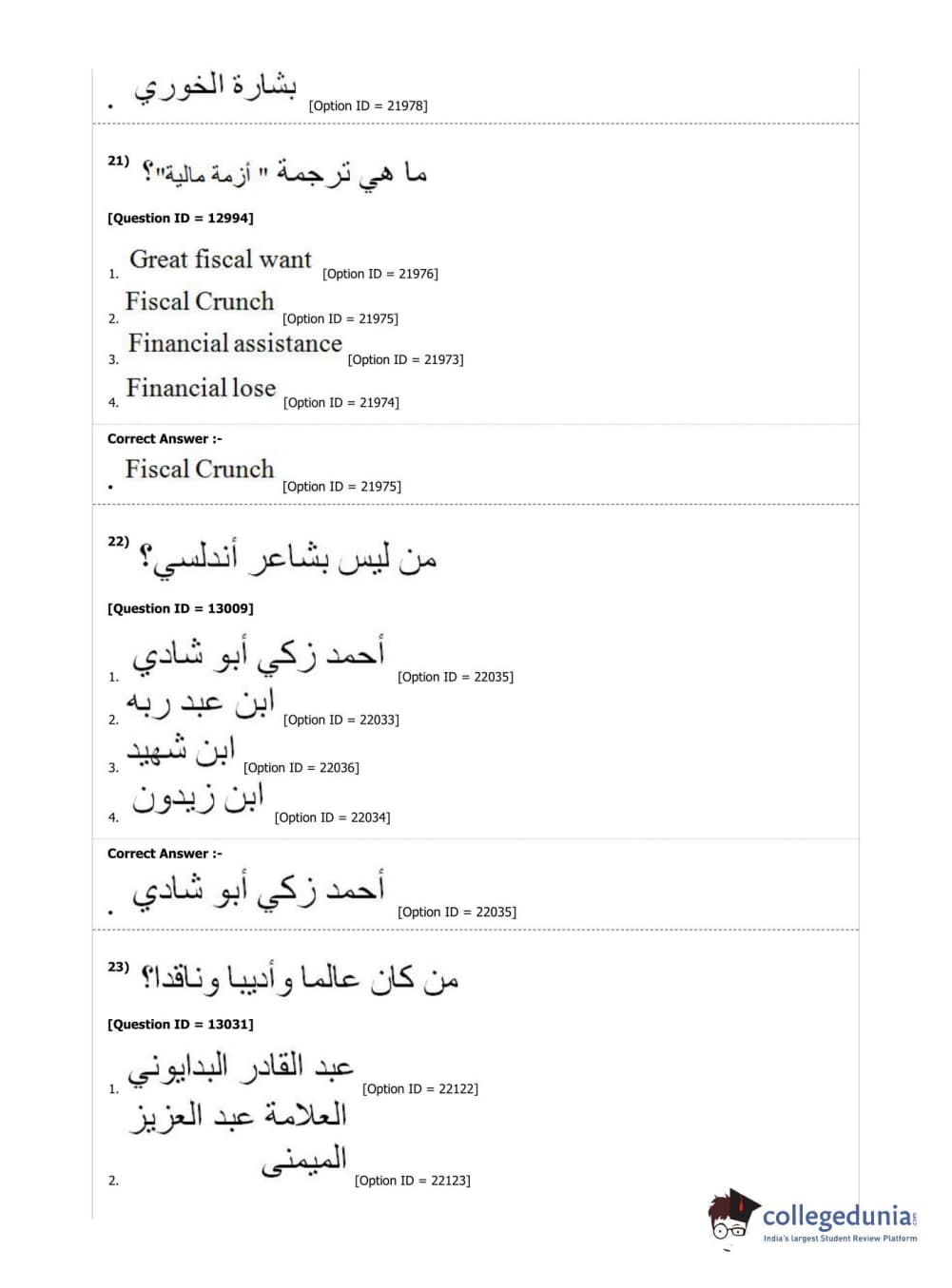
Task: Click Option ID = 22033 tag
Action: tap(340, 720)
